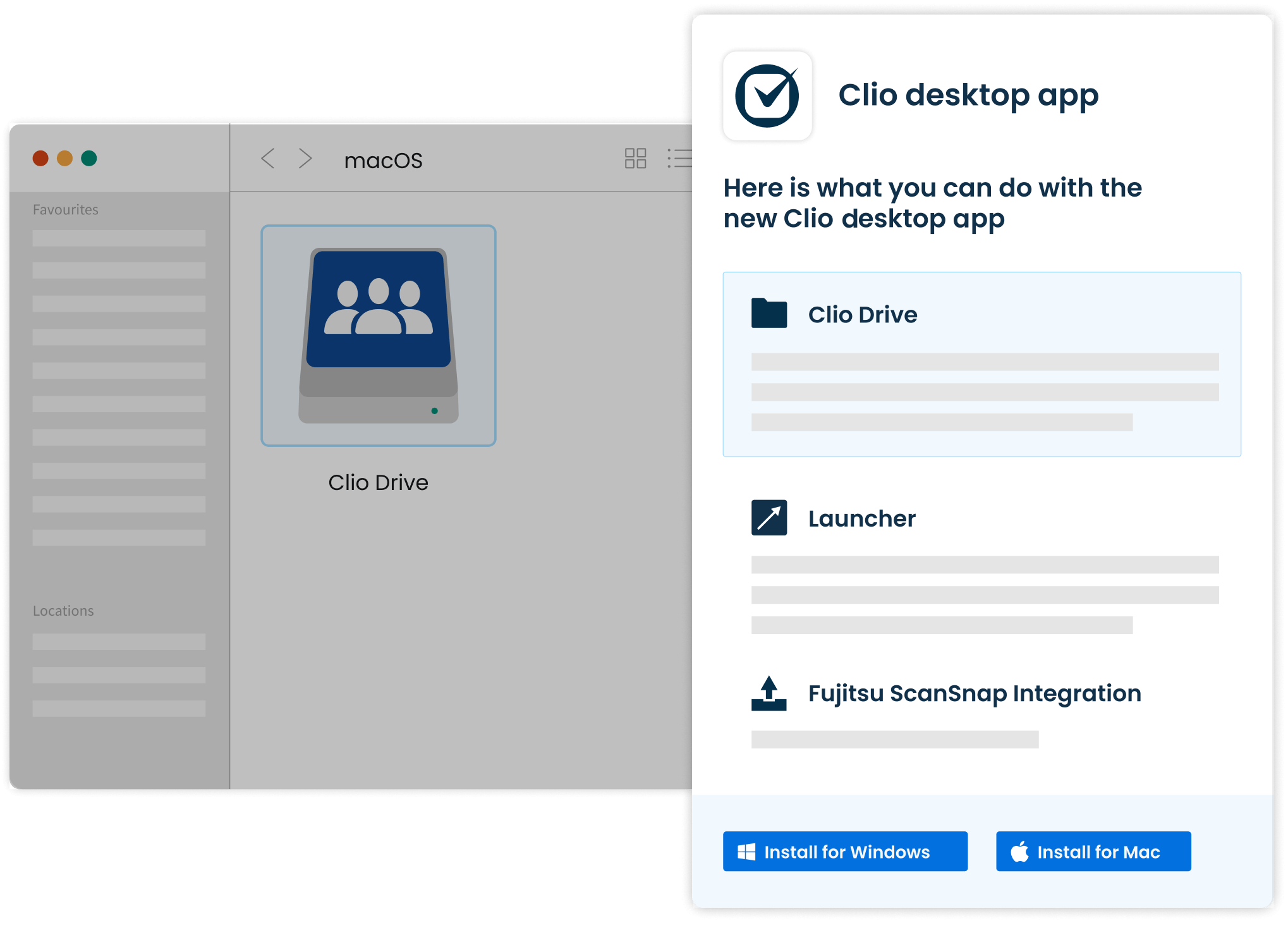Click the Launcher feature heading
The image size is (1288, 935).
[862, 518]
